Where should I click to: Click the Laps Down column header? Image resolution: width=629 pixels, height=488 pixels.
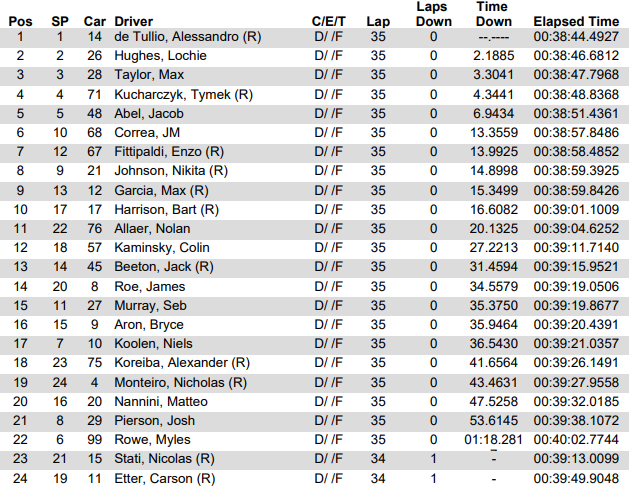click(x=433, y=14)
